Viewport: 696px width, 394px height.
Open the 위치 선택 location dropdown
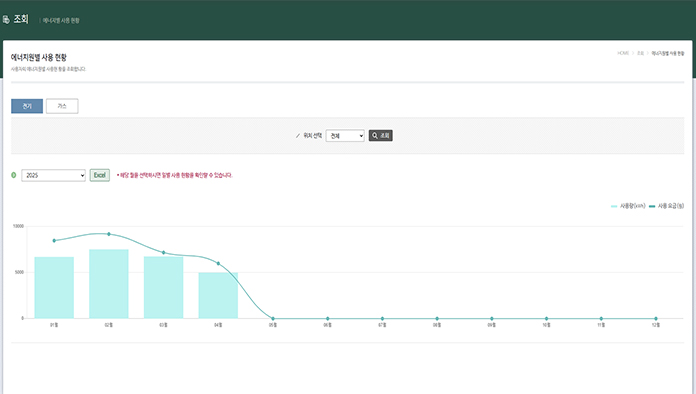click(x=345, y=136)
